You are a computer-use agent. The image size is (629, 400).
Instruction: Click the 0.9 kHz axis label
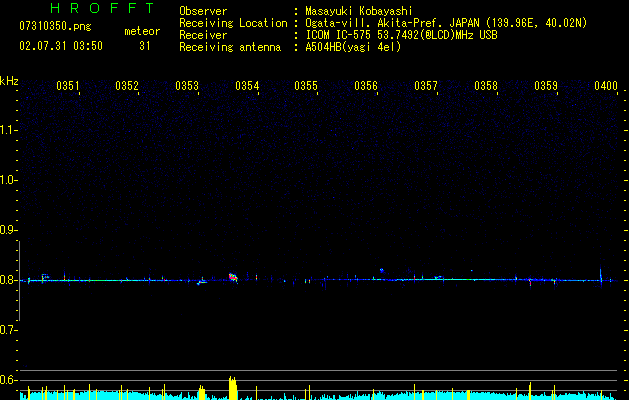click(7, 230)
